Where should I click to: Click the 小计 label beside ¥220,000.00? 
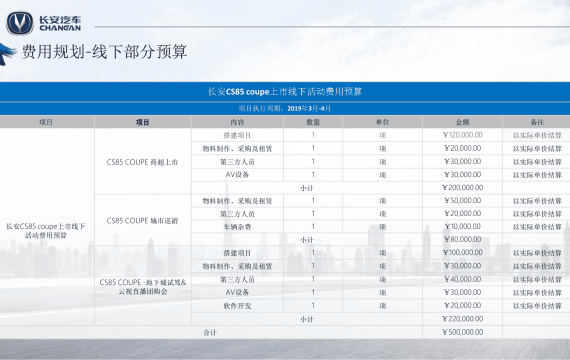[x=307, y=319]
